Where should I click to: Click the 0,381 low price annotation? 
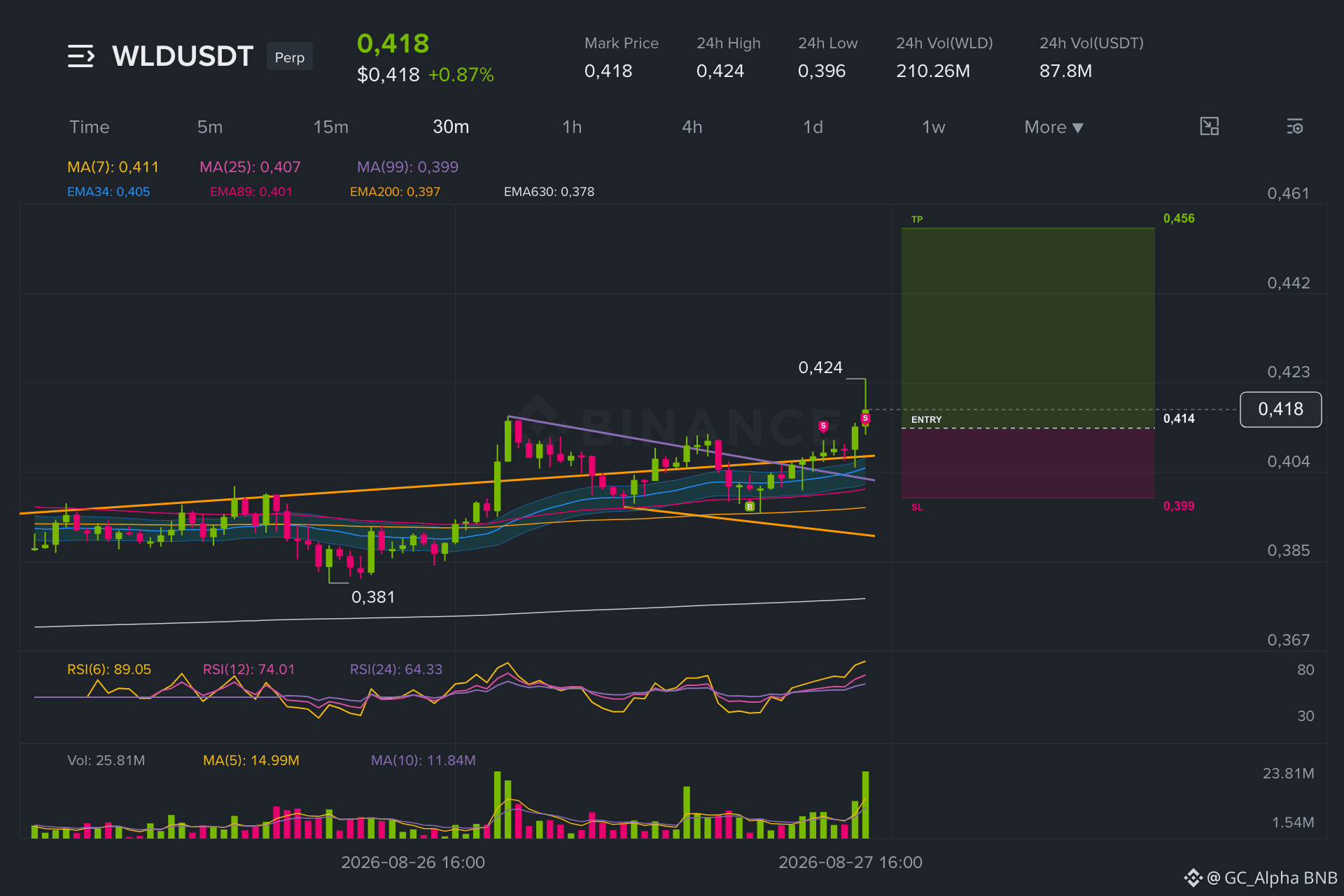373,597
